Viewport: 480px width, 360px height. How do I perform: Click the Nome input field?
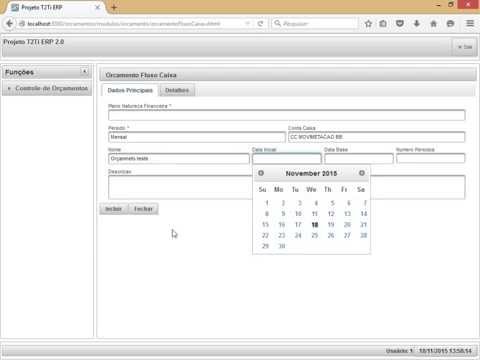pyautogui.click(x=179, y=159)
